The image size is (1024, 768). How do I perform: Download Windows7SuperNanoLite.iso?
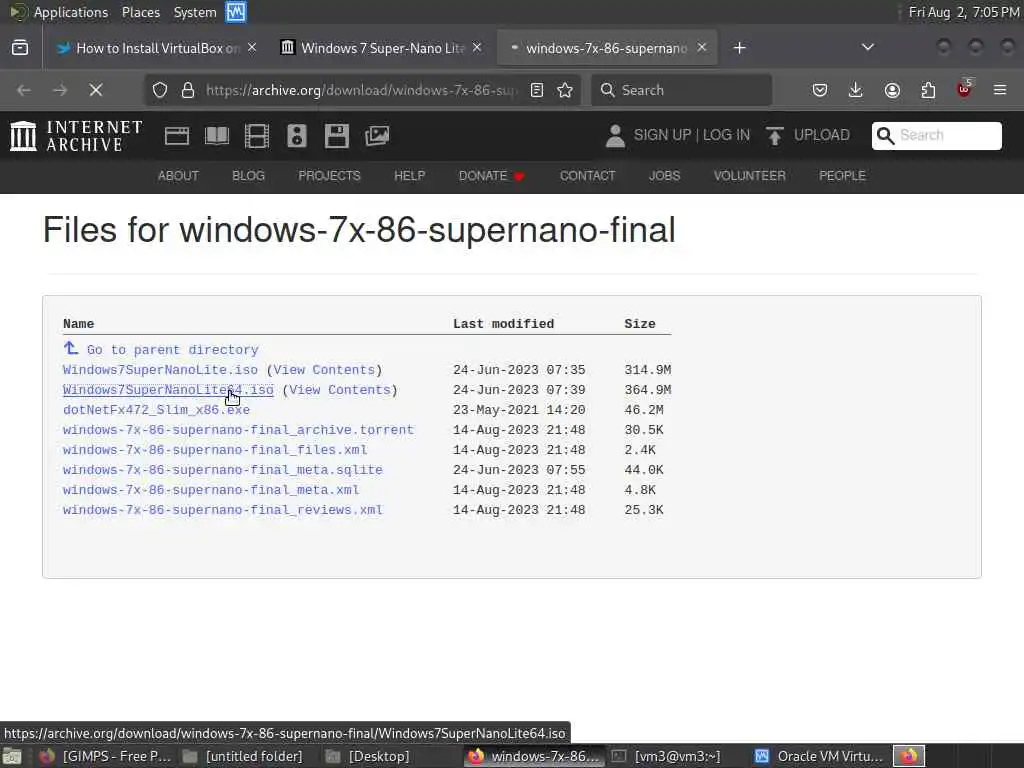tap(160, 370)
